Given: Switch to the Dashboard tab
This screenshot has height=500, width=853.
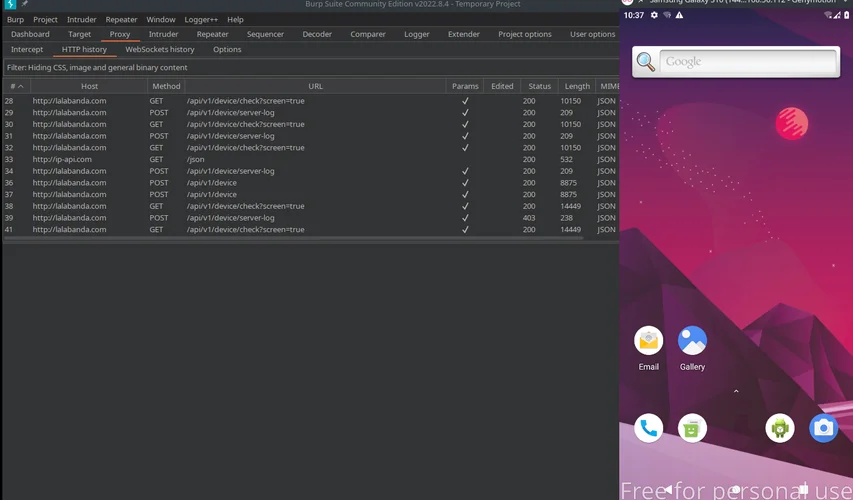Looking at the screenshot, I should coord(30,34).
